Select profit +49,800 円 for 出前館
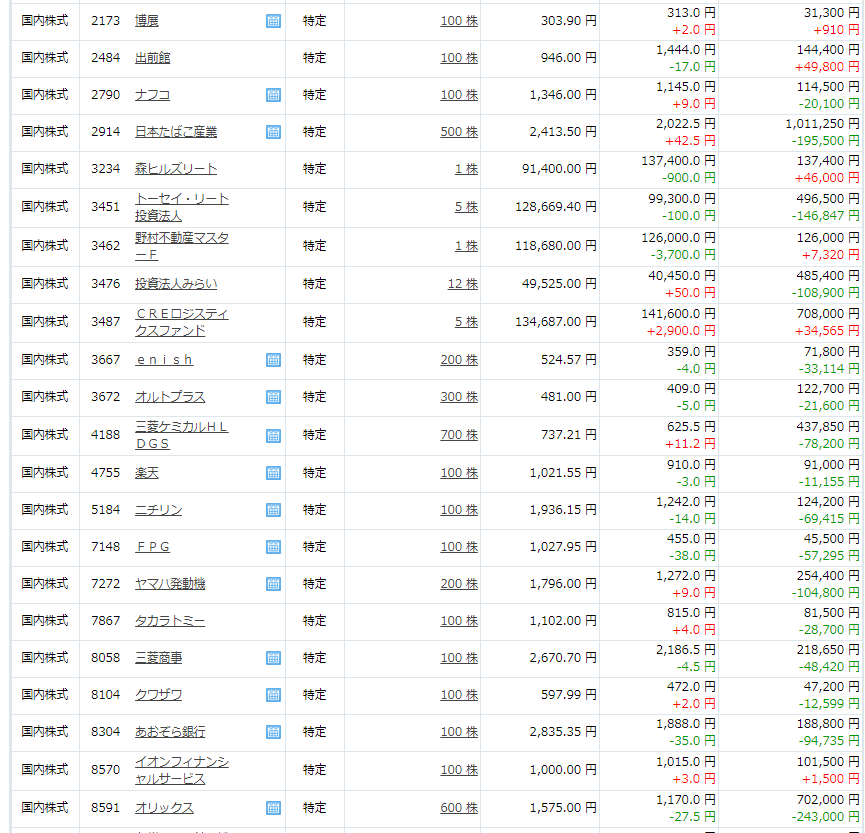 click(826, 67)
